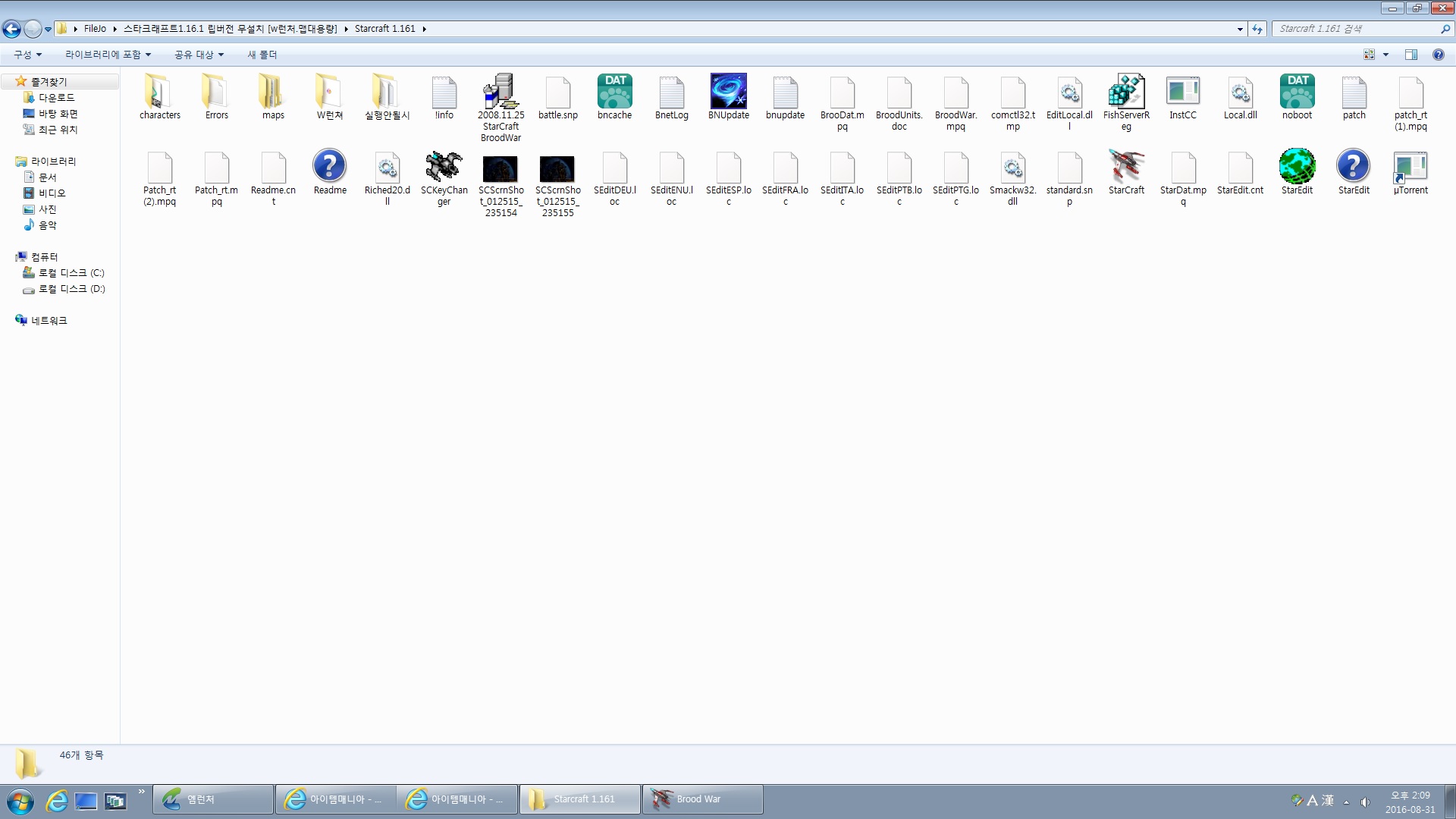
Task: Select the !info text file
Action: 444,97
